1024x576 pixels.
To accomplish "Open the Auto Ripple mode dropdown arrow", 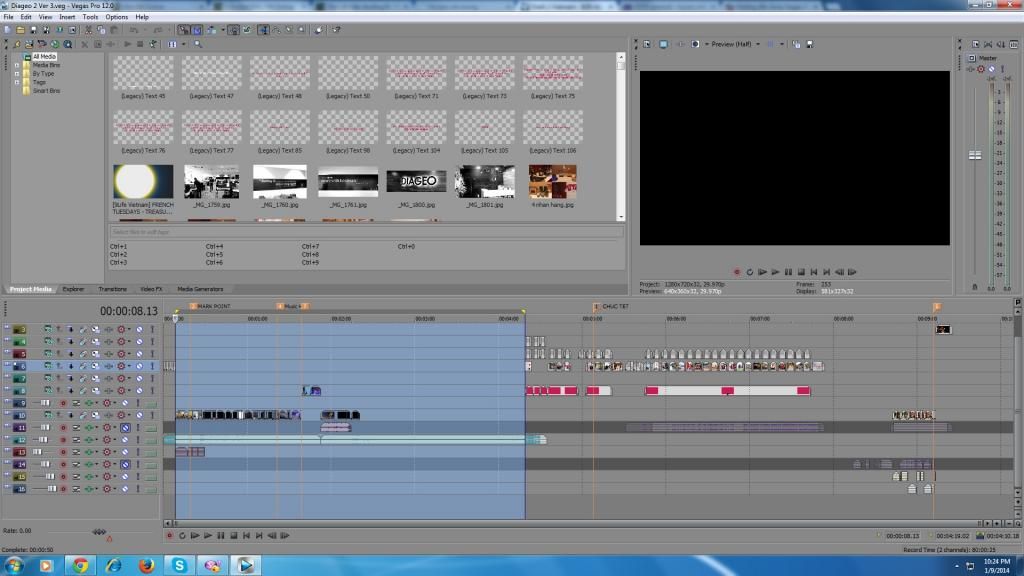I will 223,30.
